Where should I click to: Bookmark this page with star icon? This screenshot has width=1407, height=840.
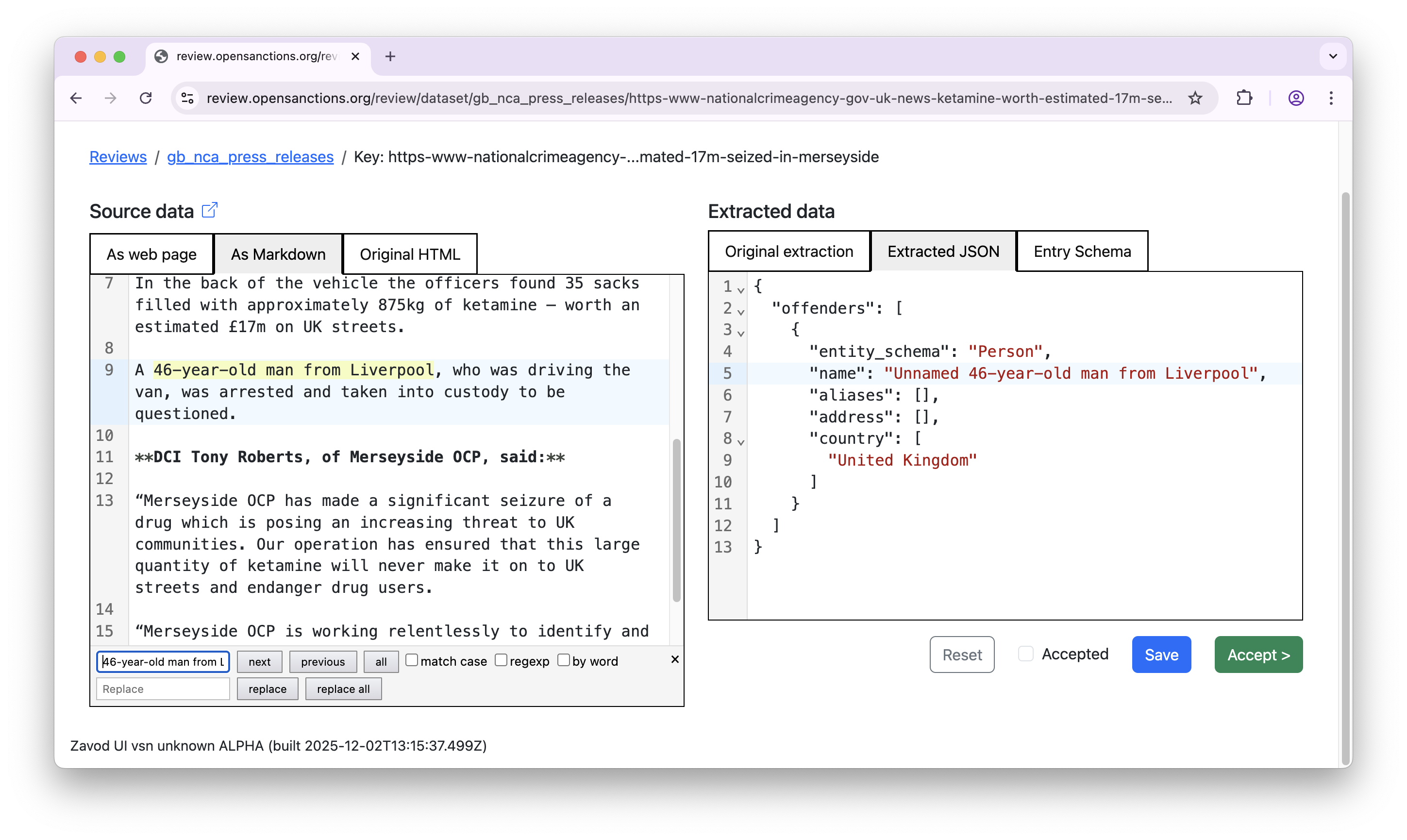coord(1195,98)
